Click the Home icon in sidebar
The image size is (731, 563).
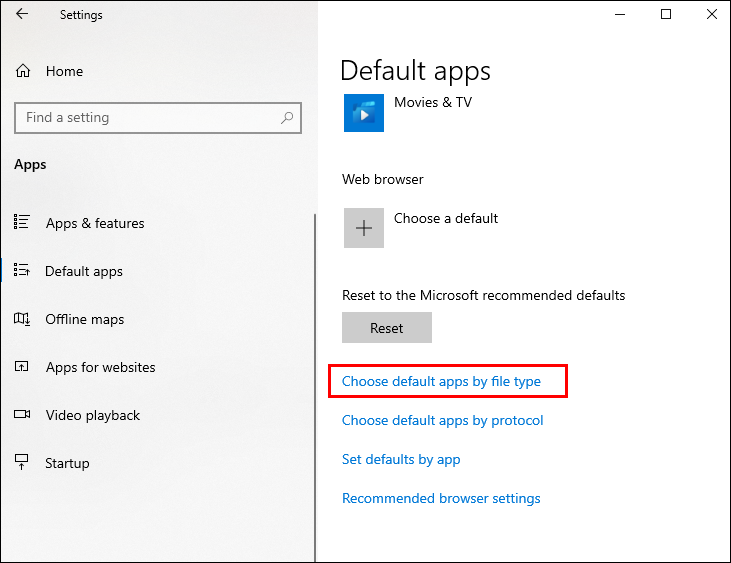pyautogui.click(x=23, y=71)
